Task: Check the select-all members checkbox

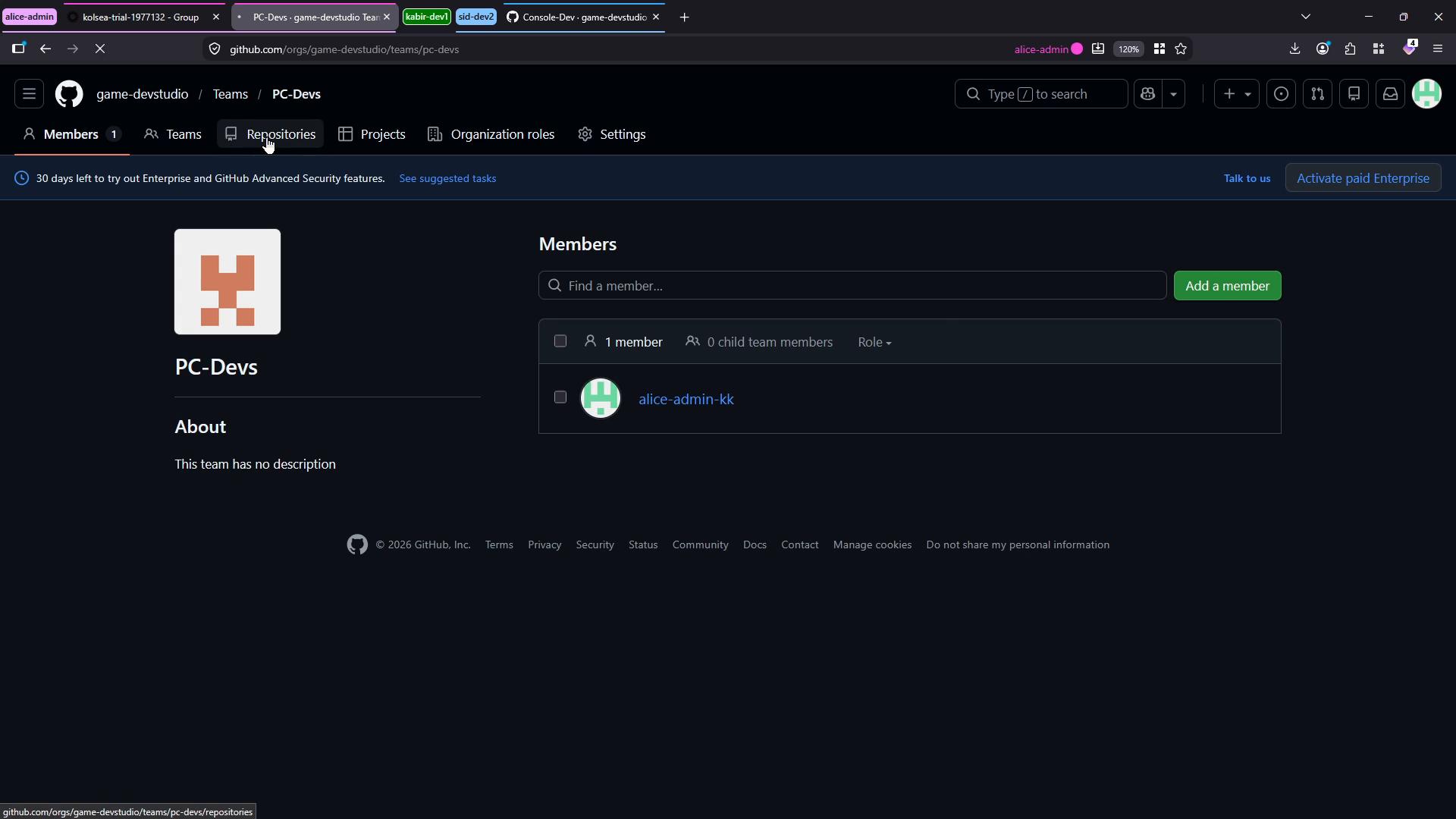Action: (560, 341)
